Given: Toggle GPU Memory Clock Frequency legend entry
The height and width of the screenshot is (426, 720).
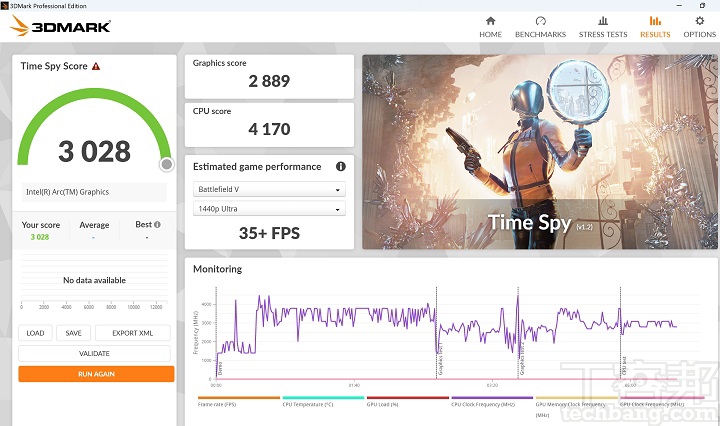Looking at the screenshot, I should pyautogui.click(x=576, y=406).
